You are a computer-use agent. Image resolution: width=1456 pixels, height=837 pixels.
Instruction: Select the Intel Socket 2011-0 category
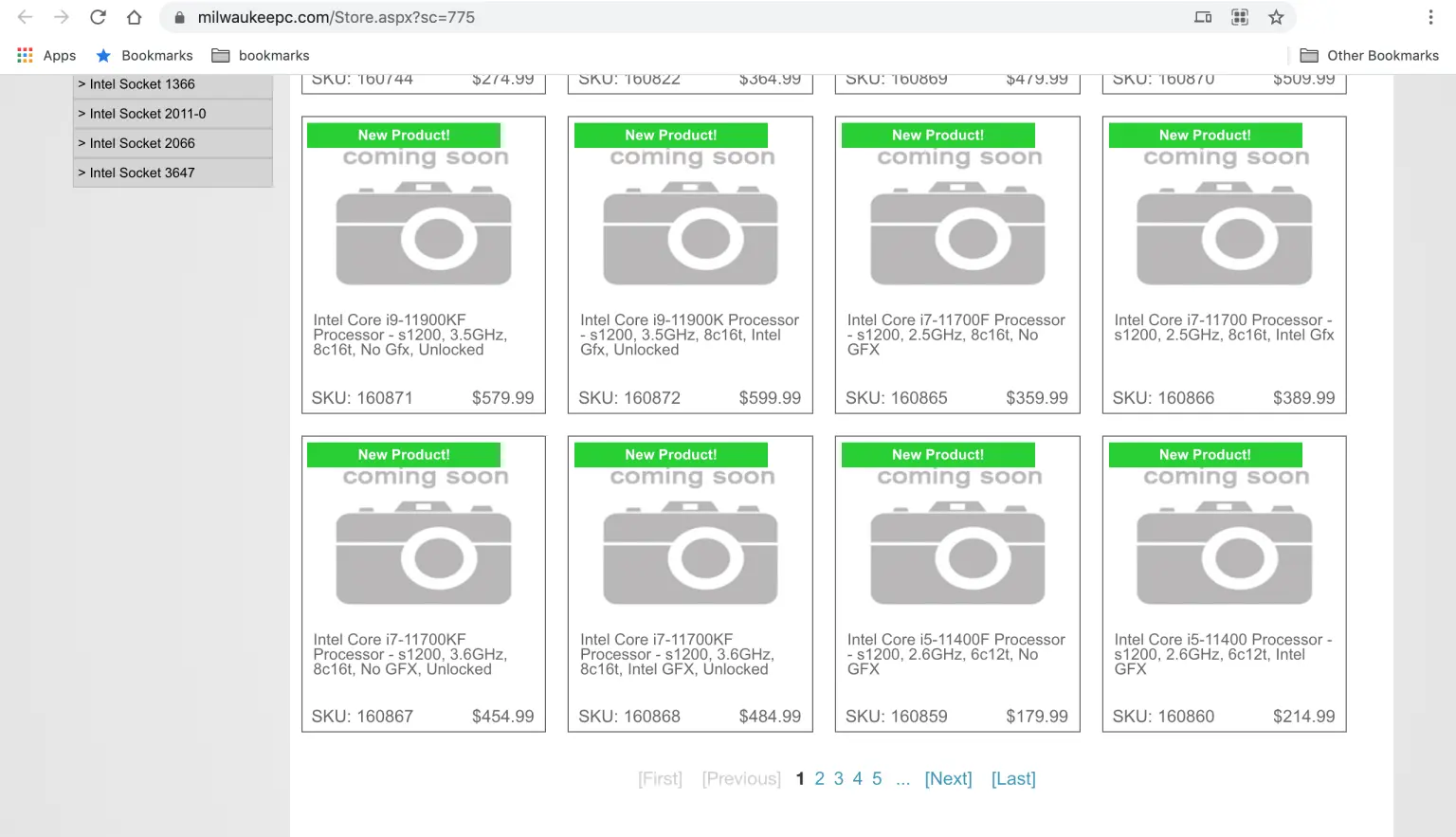pyautogui.click(x=173, y=114)
